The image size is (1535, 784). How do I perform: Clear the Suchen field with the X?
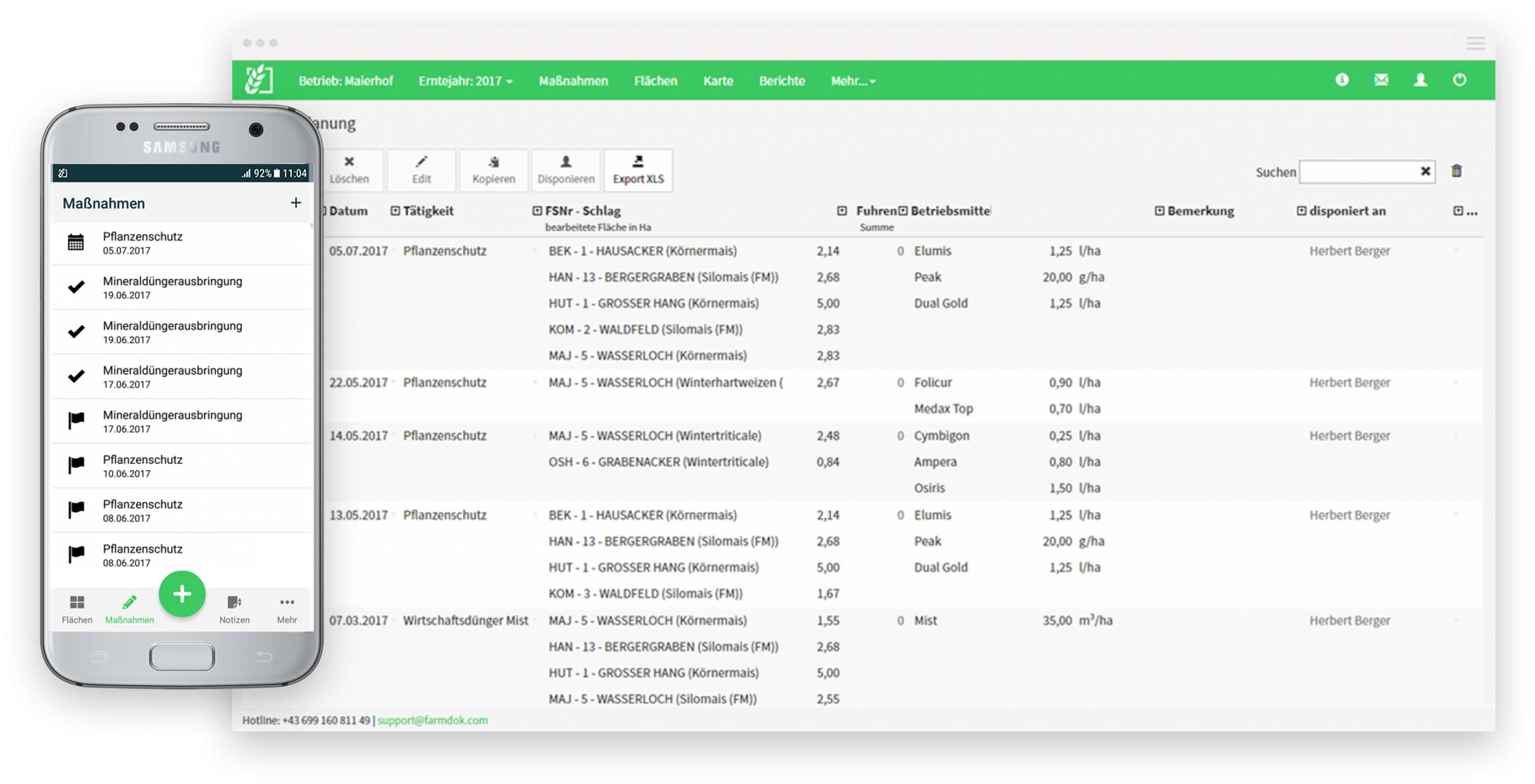click(x=1425, y=171)
